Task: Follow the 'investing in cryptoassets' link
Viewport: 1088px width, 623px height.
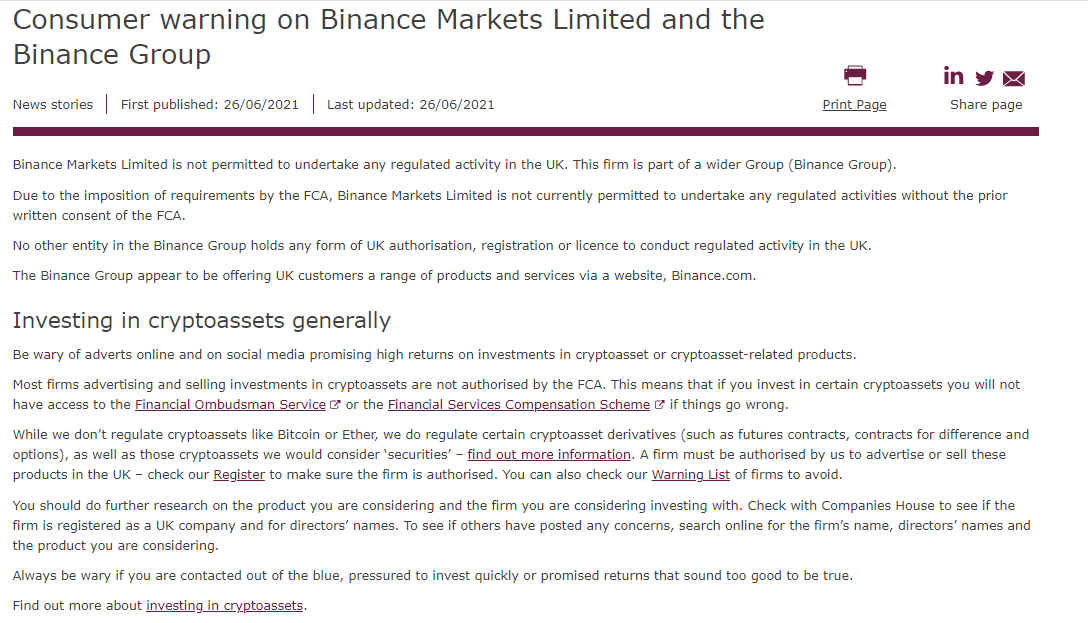Action: (x=225, y=606)
